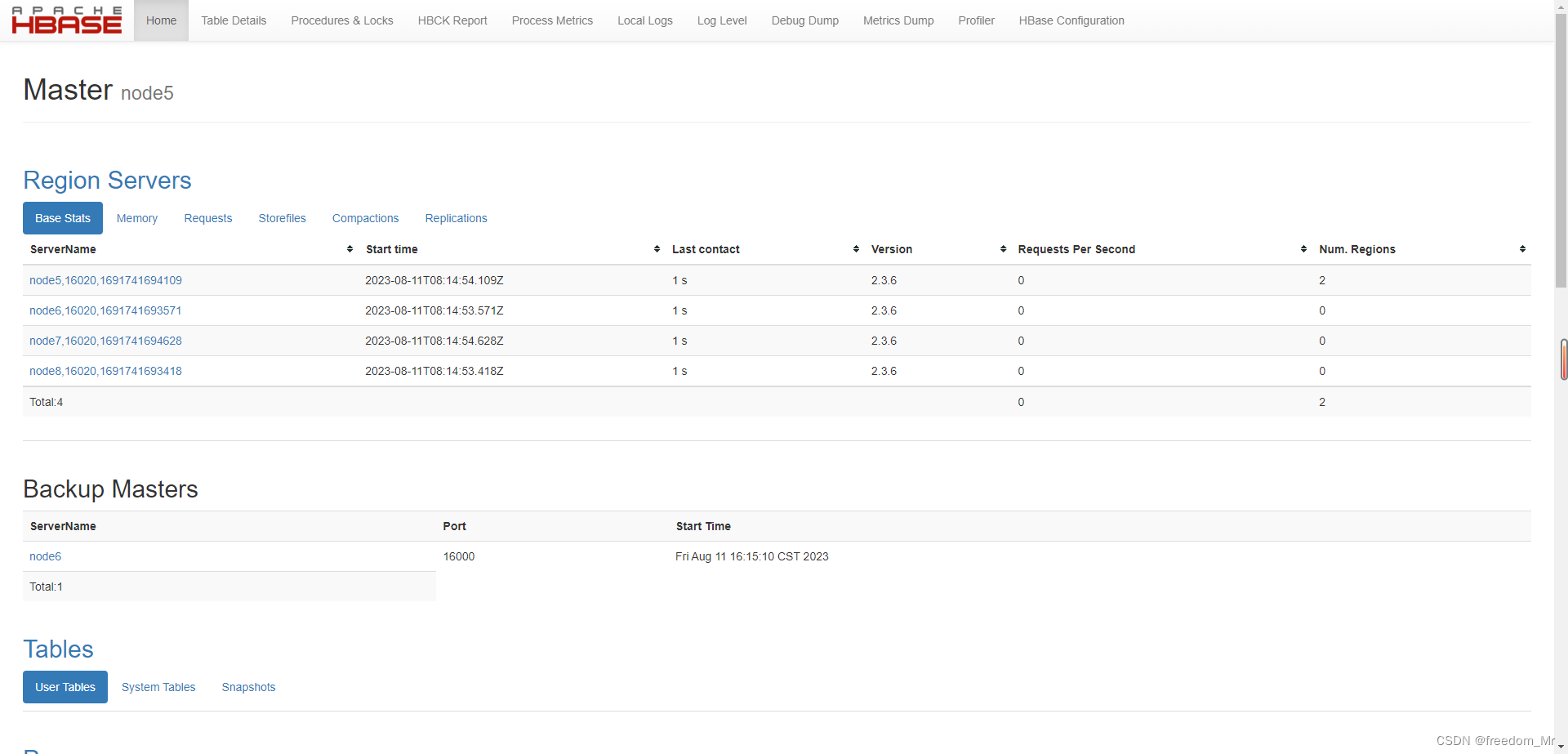1568x754 pixels.
Task: Sort by Num. Regions column arrows
Action: (1522, 249)
